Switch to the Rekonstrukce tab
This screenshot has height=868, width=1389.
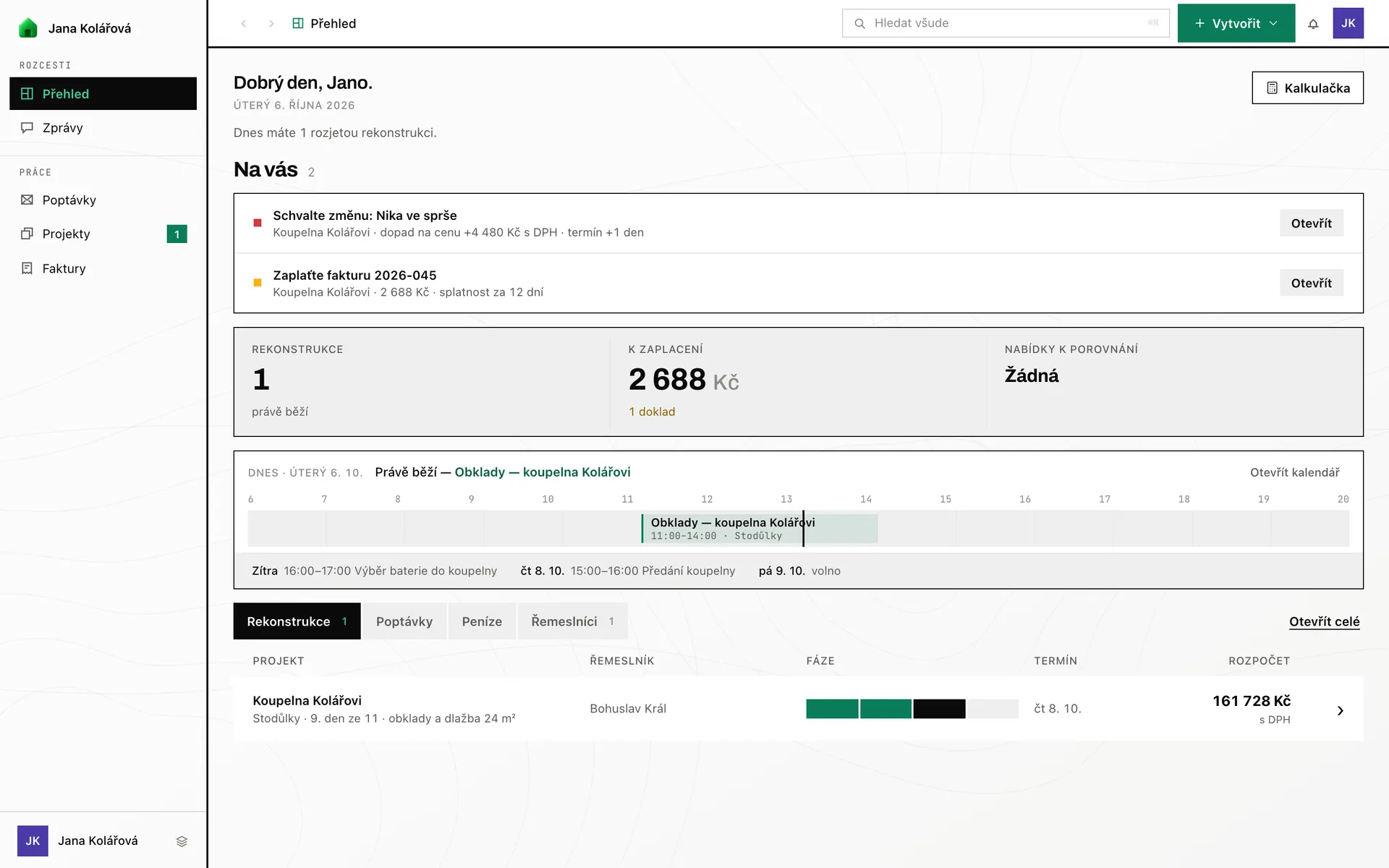pos(297,621)
